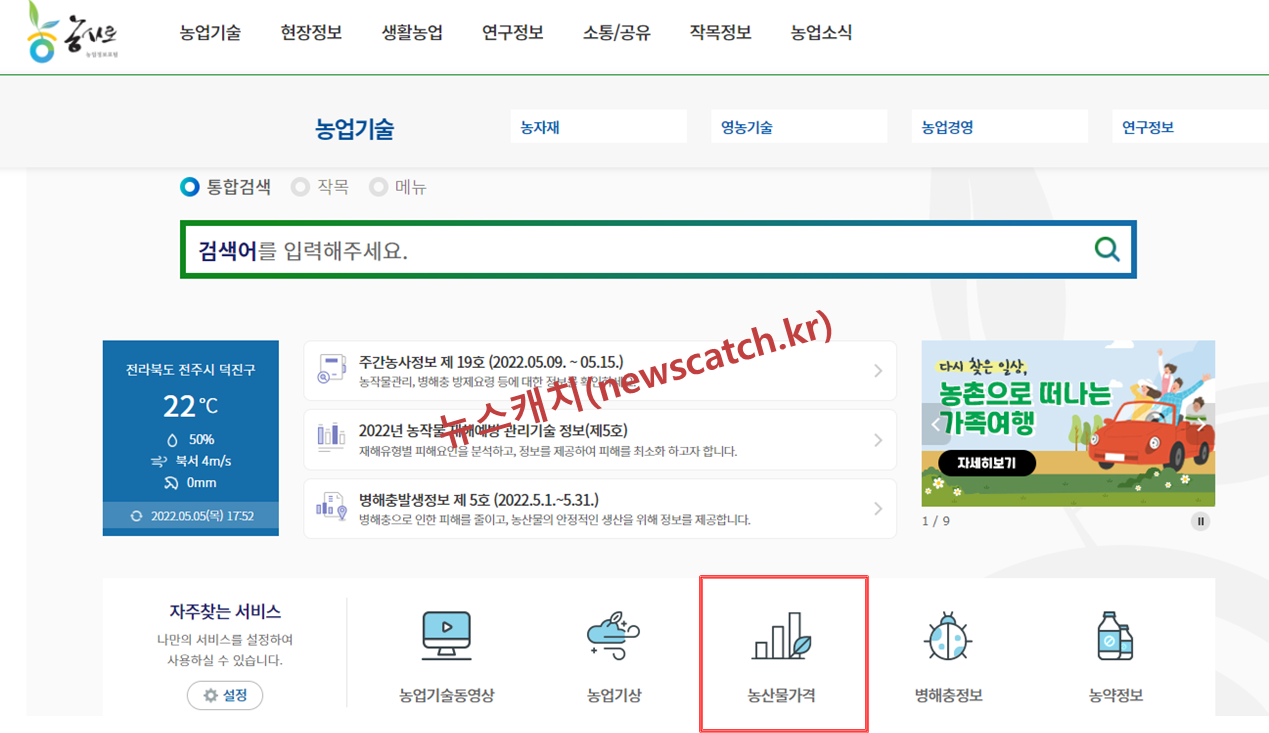
Task: Click the 병해충발생정보 document icon
Action: (330, 507)
